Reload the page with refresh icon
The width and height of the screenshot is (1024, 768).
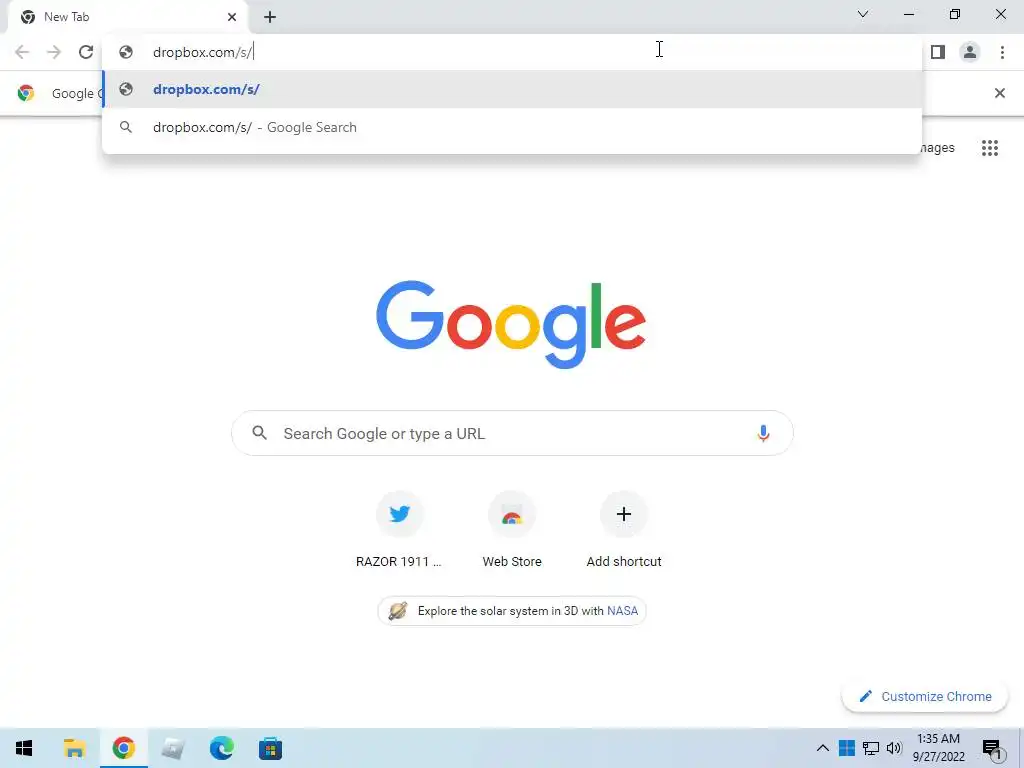pyautogui.click(x=86, y=52)
